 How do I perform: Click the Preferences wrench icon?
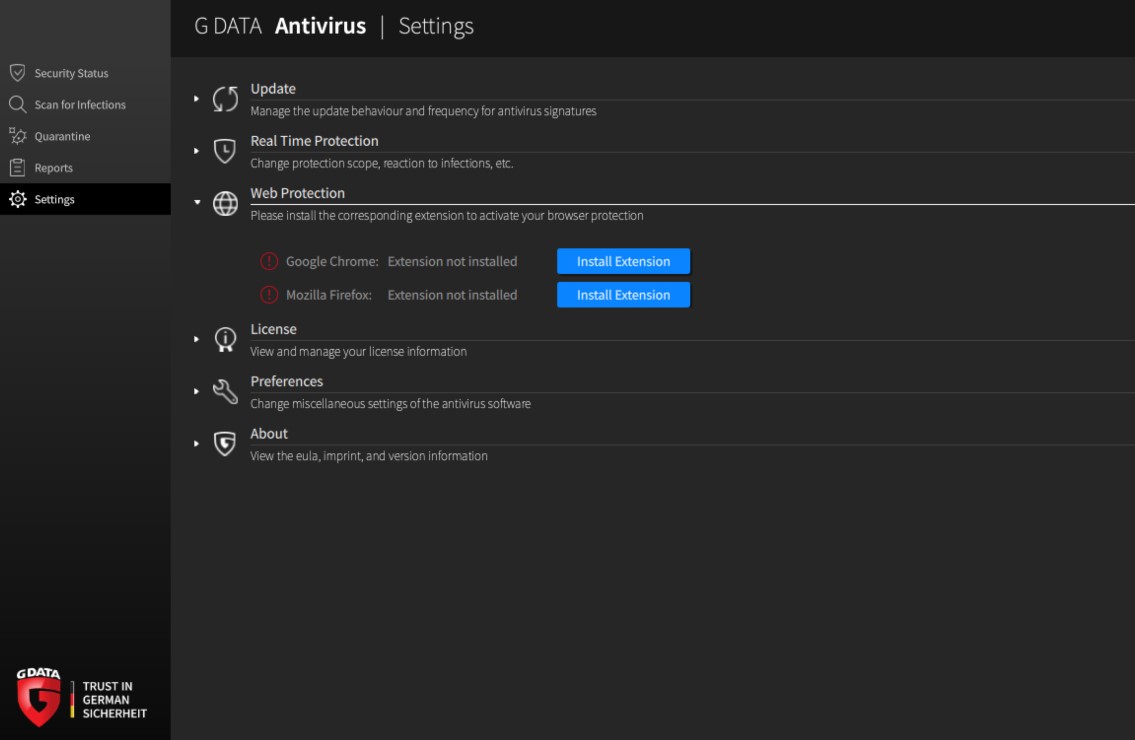[x=225, y=392]
